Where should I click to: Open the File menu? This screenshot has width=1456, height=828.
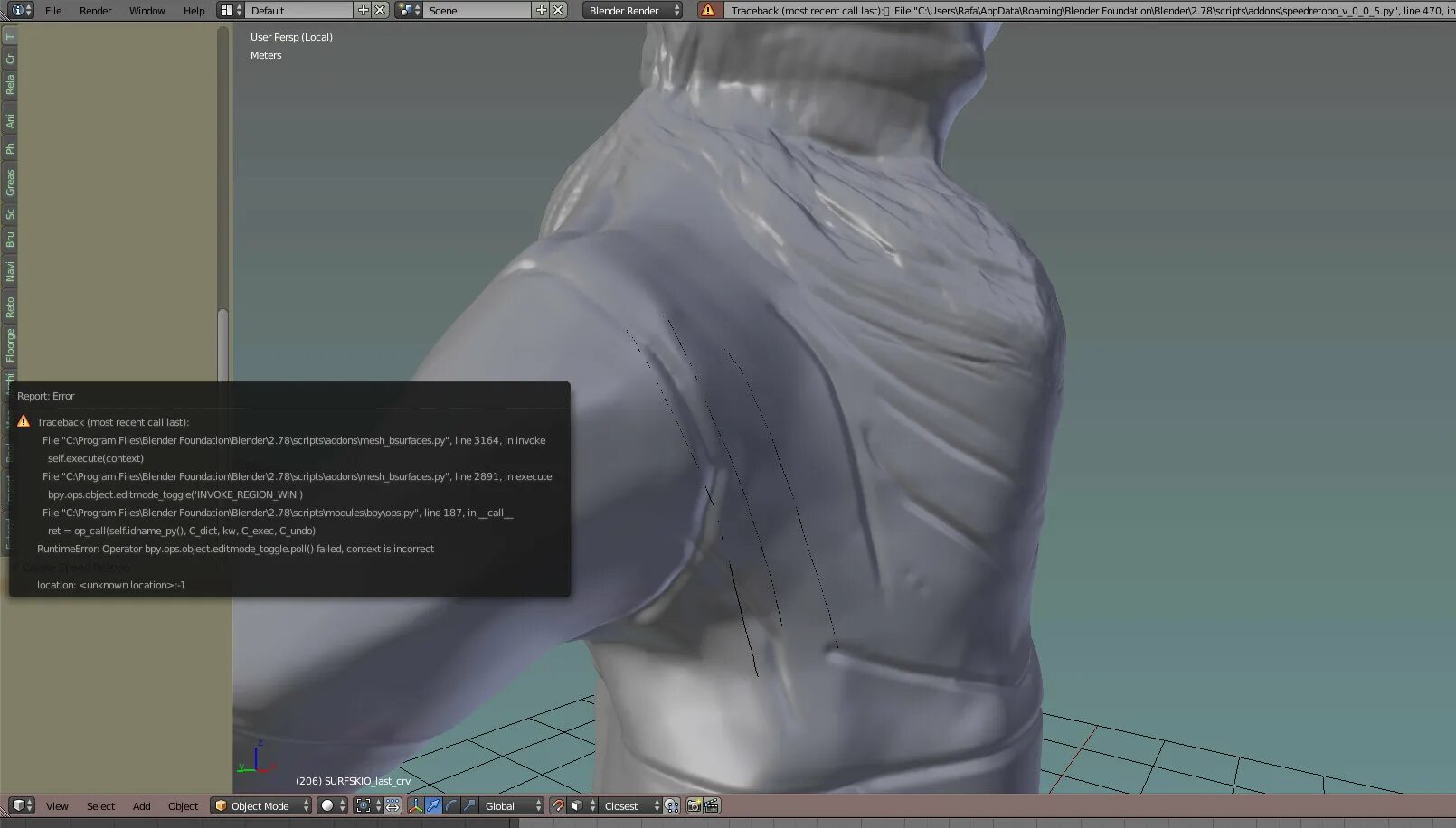pos(53,11)
